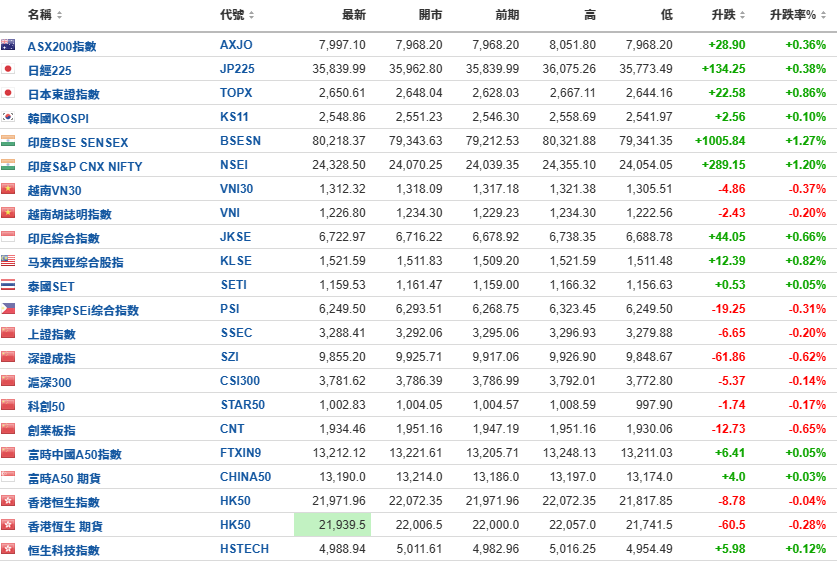Viewport: 837px width, 564px height.
Task: Click the -61.86 change value for 深證成指
Action: [729, 357]
